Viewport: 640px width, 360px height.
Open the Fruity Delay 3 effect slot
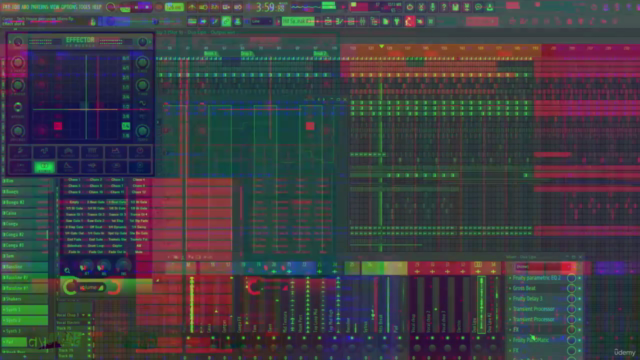click(527, 298)
